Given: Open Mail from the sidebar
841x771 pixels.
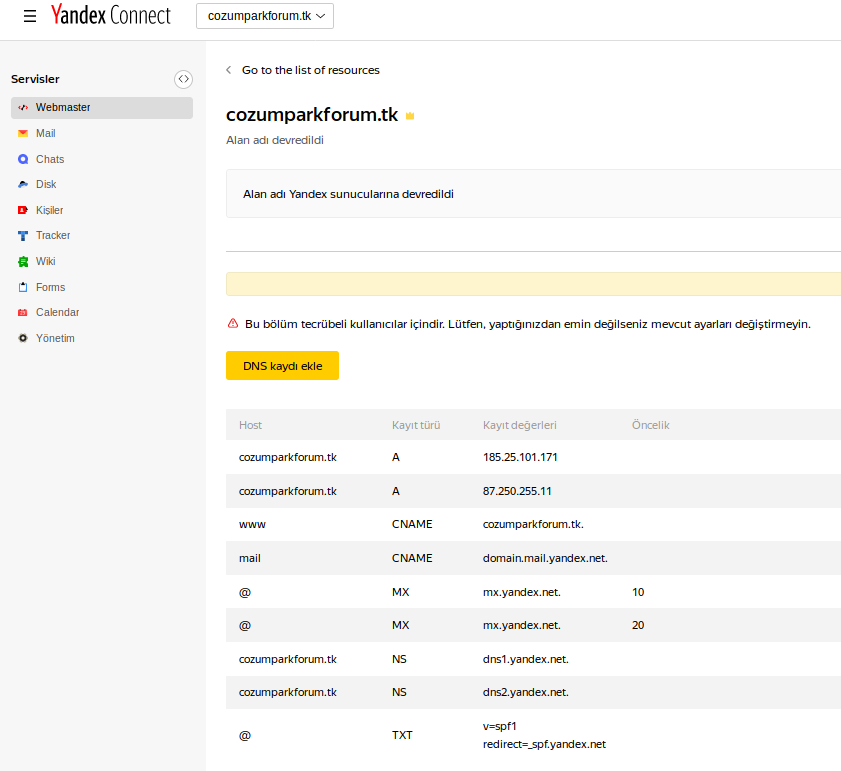Looking at the screenshot, I should tap(46, 133).
